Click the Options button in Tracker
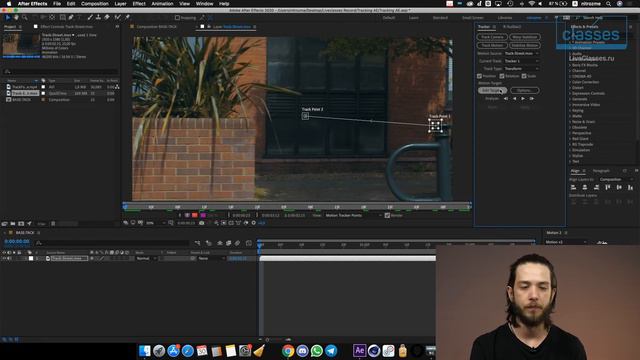 [x=524, y=91]
